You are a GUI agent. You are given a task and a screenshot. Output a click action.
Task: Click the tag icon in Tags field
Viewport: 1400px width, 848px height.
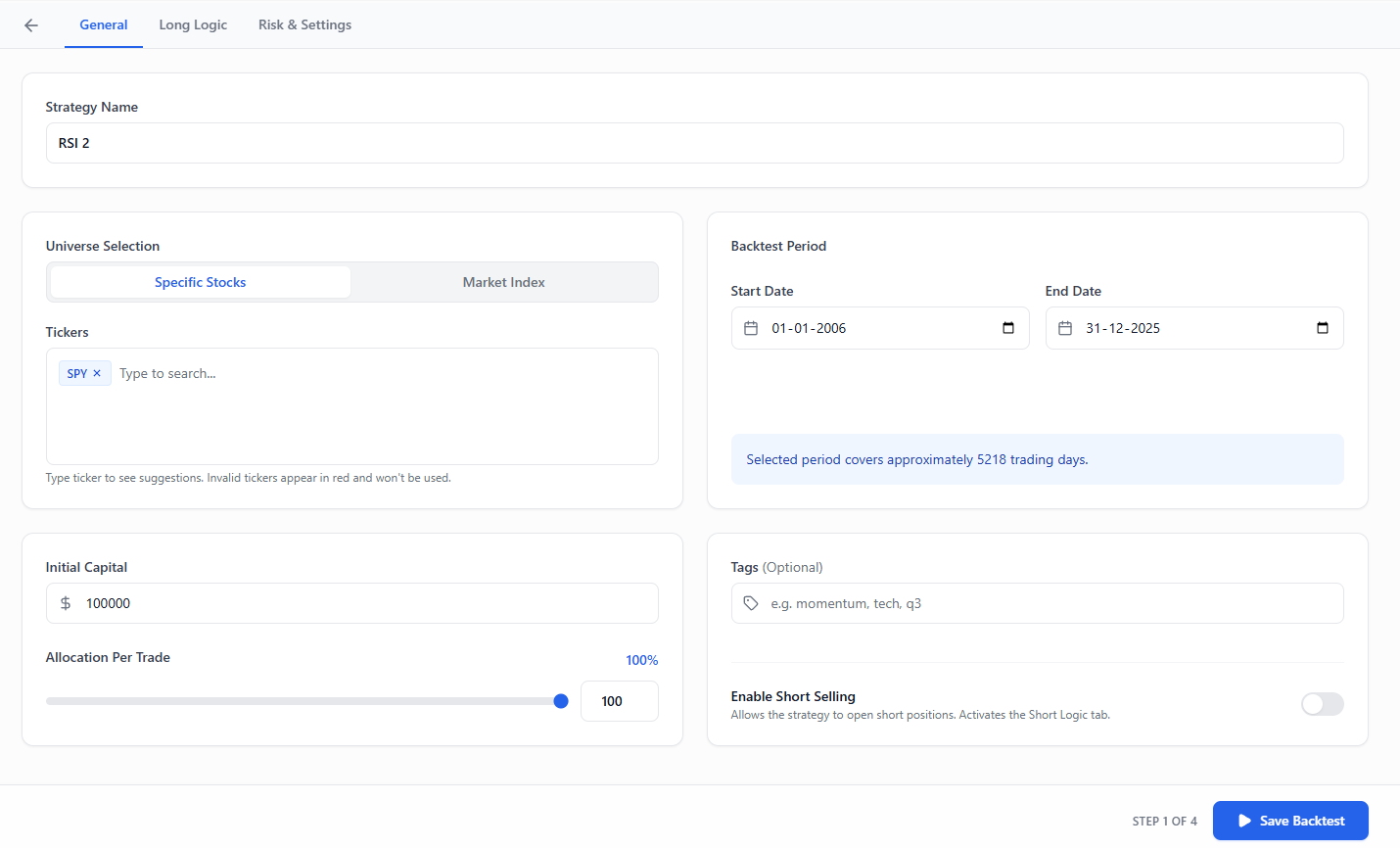click(751, 603)
